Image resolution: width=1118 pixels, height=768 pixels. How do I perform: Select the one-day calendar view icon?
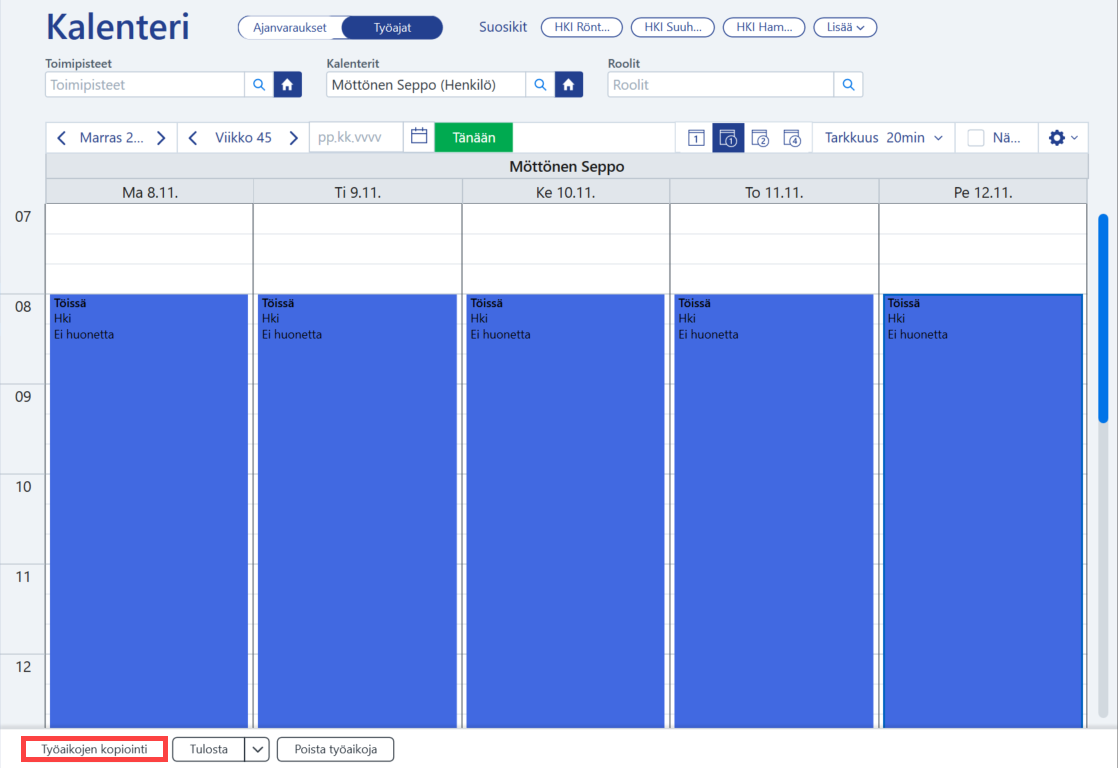[x=697, y=138]
